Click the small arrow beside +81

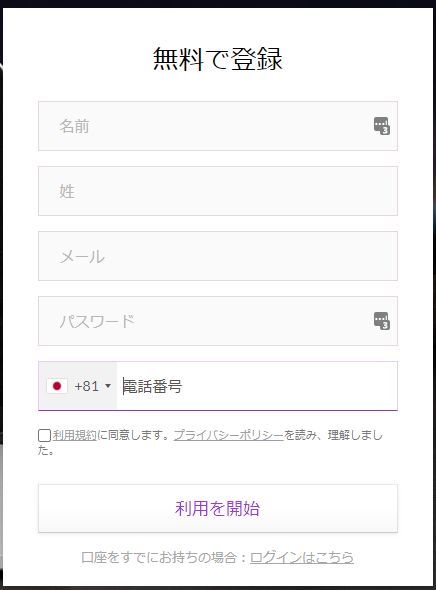(x=108, y=386)
